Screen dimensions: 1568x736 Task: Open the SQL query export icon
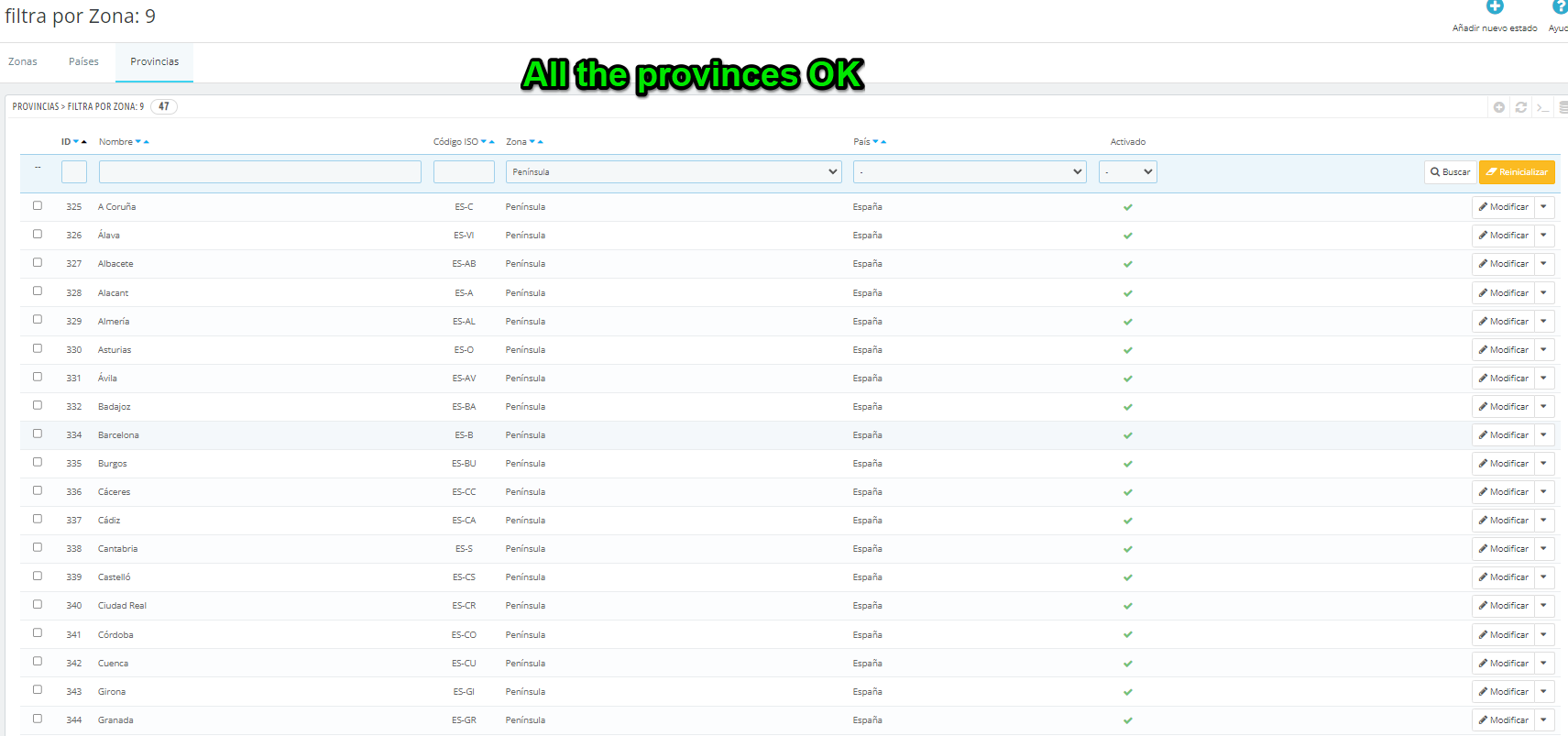pyautogui.click(x=1542, y=107)
